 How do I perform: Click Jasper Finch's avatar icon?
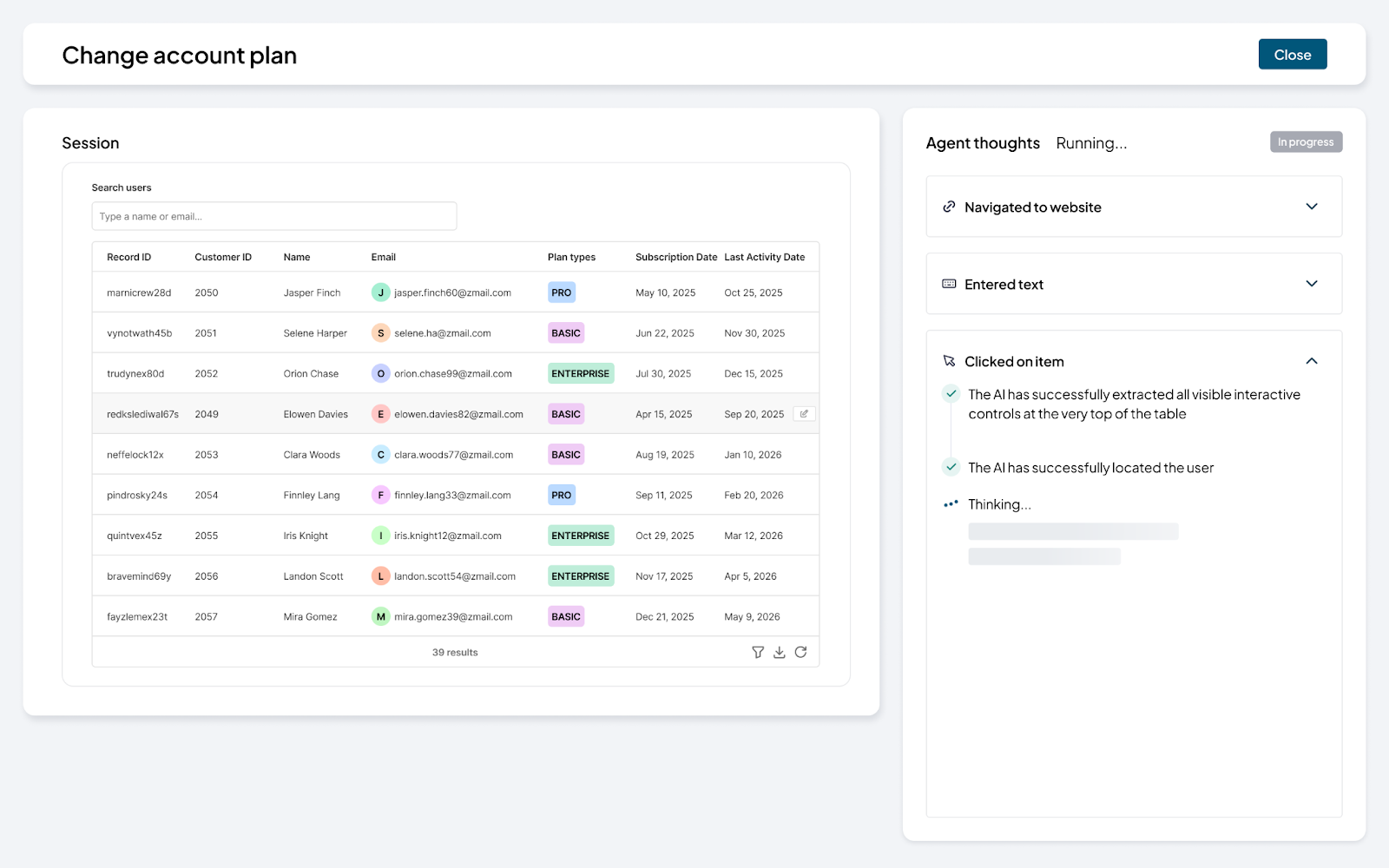tap(380, 293)
